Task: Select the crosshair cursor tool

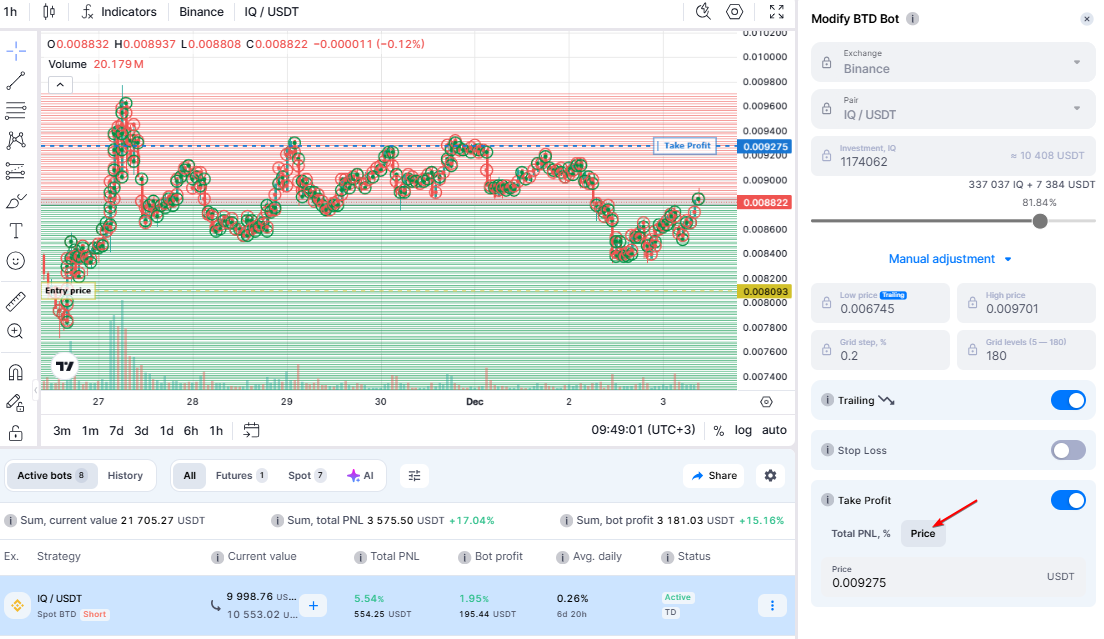Action: click(x=15, y=49)
